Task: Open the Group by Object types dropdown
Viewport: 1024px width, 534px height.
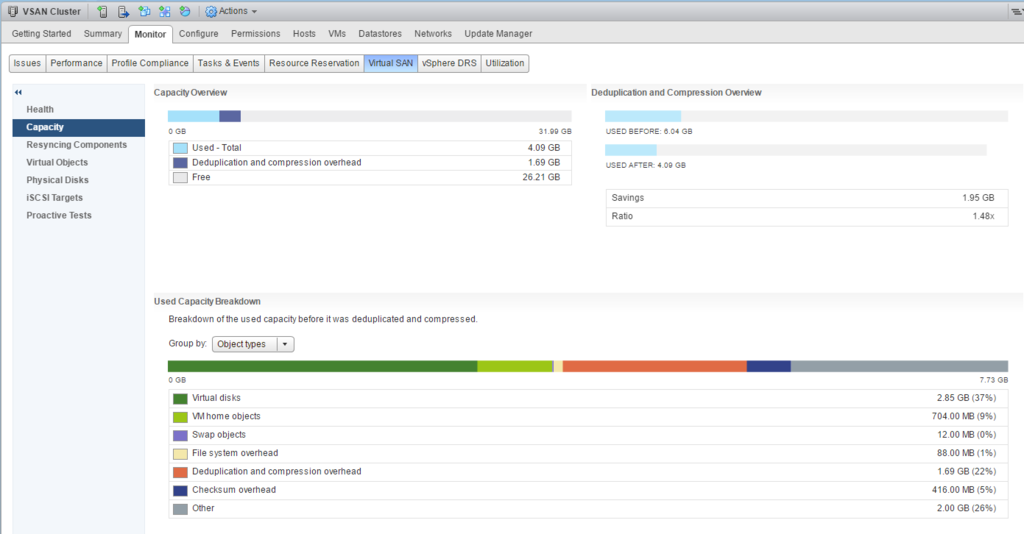Action: pos(253,344)
